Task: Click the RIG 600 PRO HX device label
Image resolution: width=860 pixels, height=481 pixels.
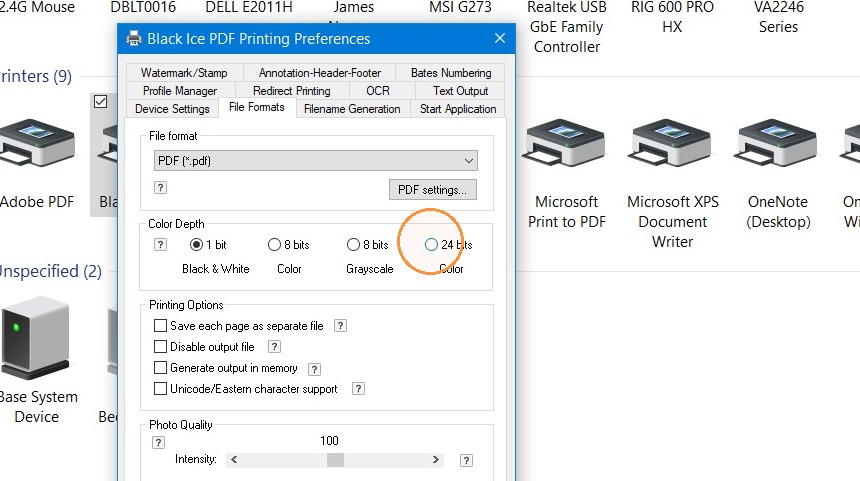Action: [672, 17]
